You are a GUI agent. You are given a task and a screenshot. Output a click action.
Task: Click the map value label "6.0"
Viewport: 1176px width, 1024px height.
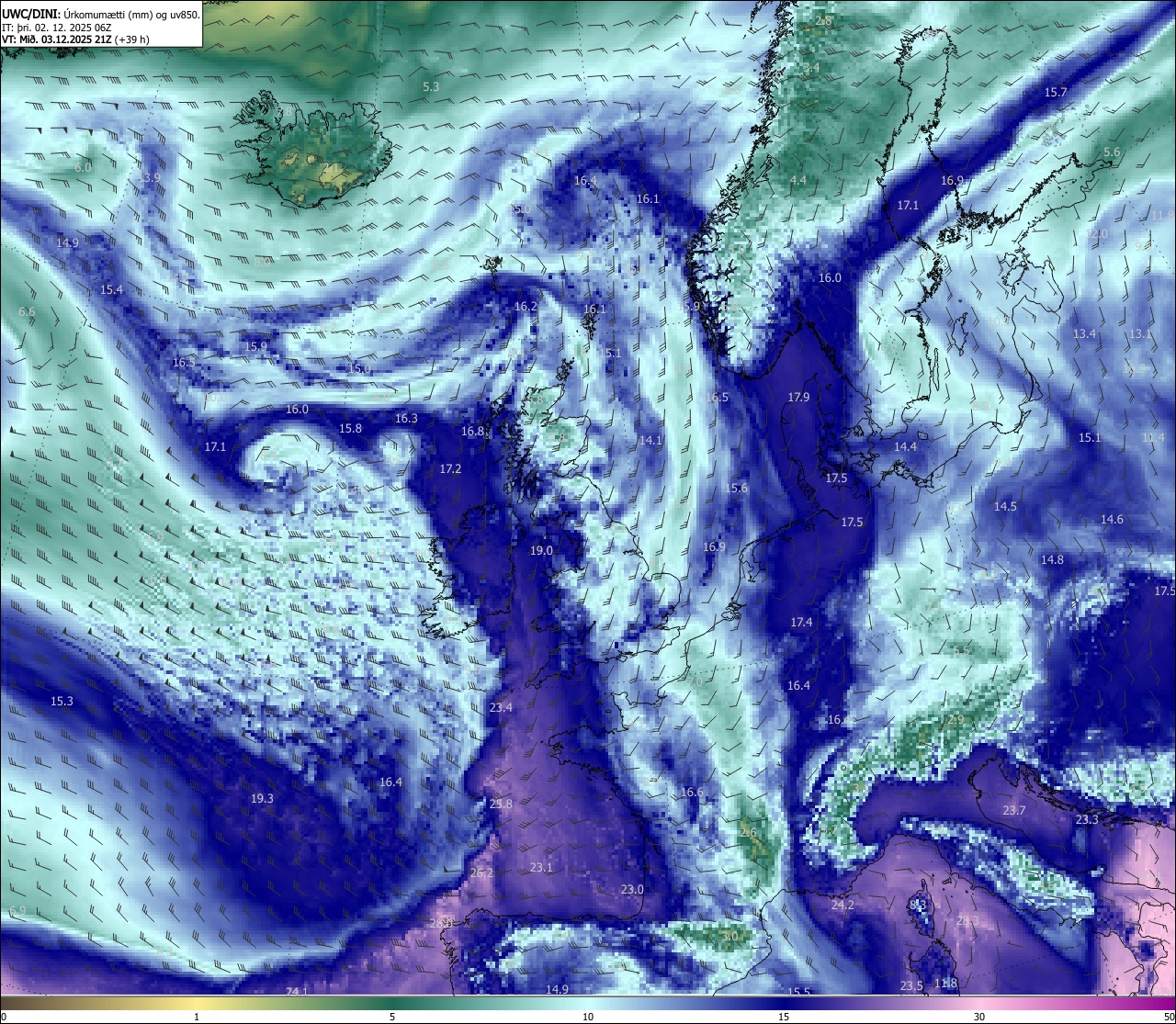tap(84, 167)
